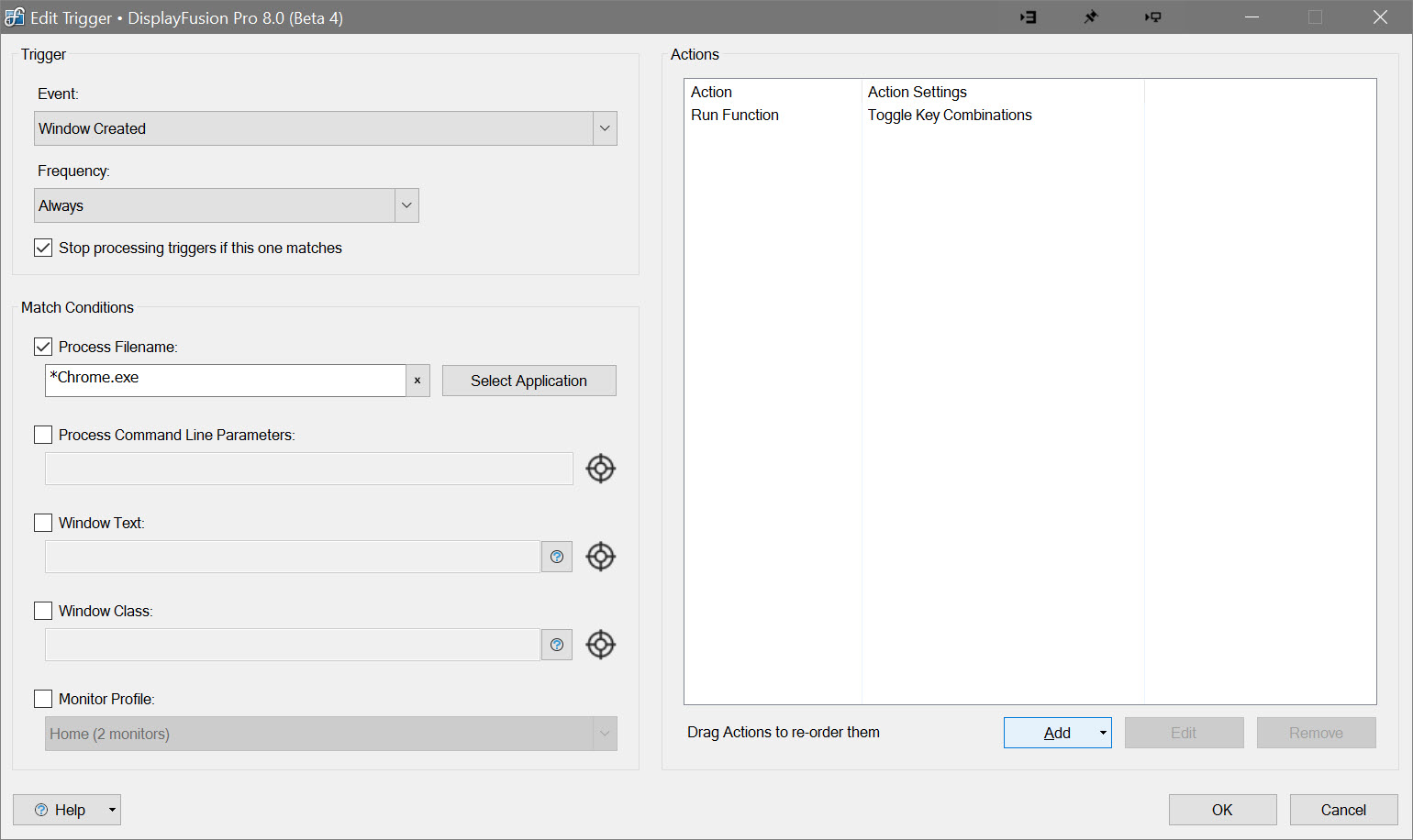
Task: Click the Window Text target crosshair icon
Action: [600, 557]
